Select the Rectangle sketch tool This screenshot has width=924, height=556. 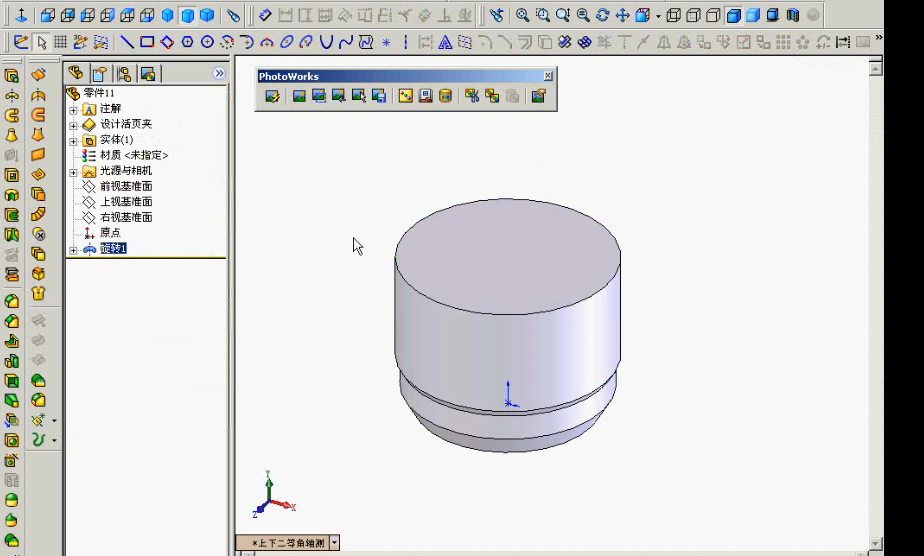tap(147, 42)
